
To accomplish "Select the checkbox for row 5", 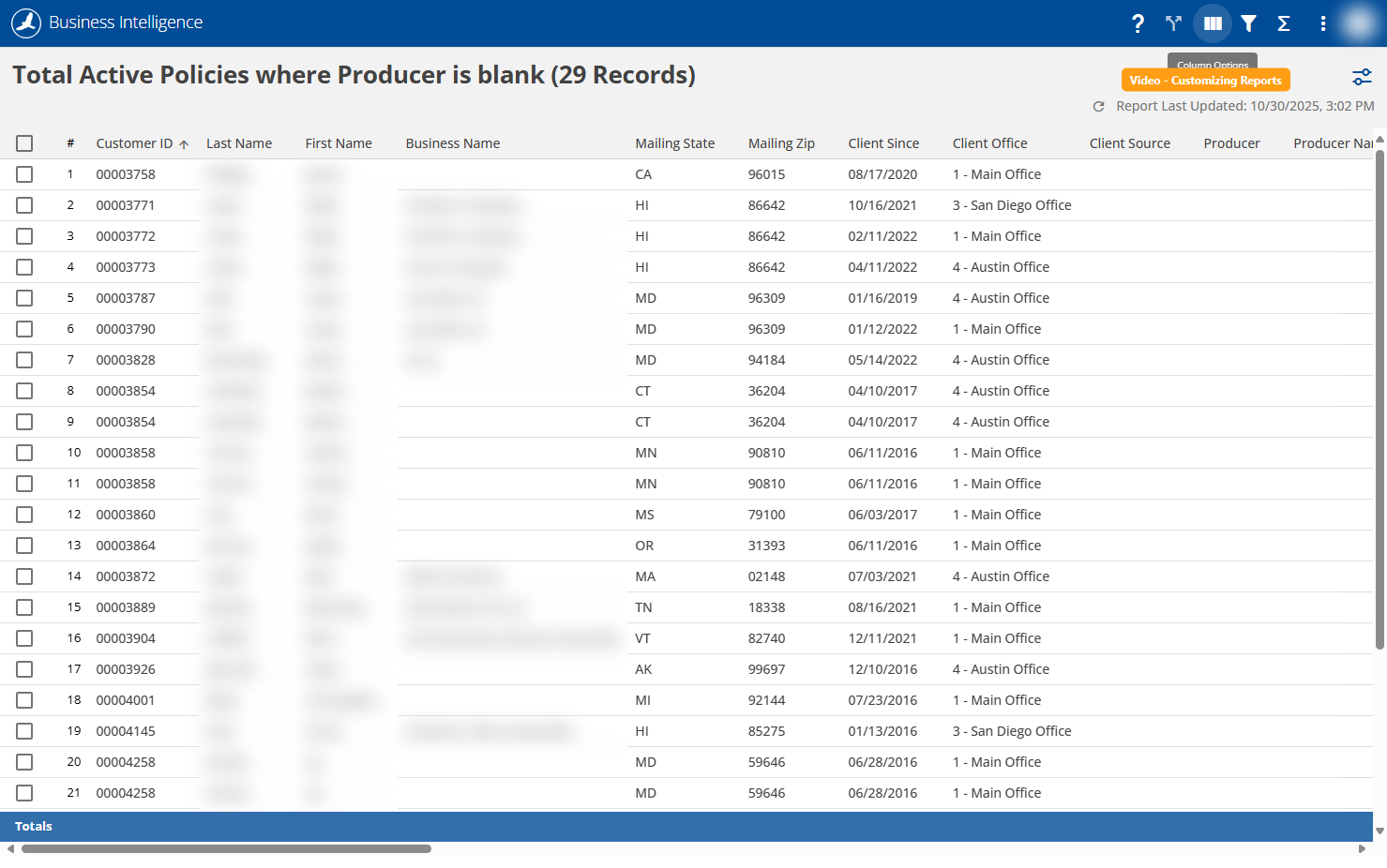I will tap(24, 298).
